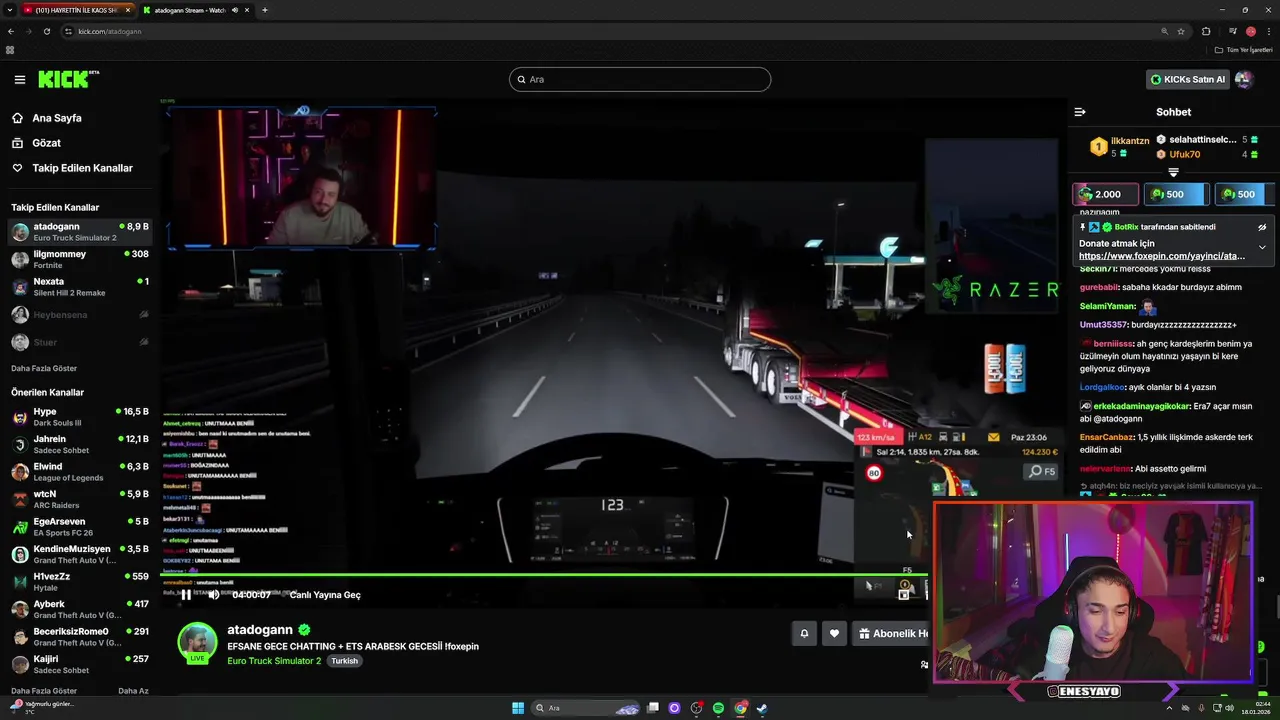1280x720 pixels.
Task: Click the Turkish language tag
Action: (345, 661)
